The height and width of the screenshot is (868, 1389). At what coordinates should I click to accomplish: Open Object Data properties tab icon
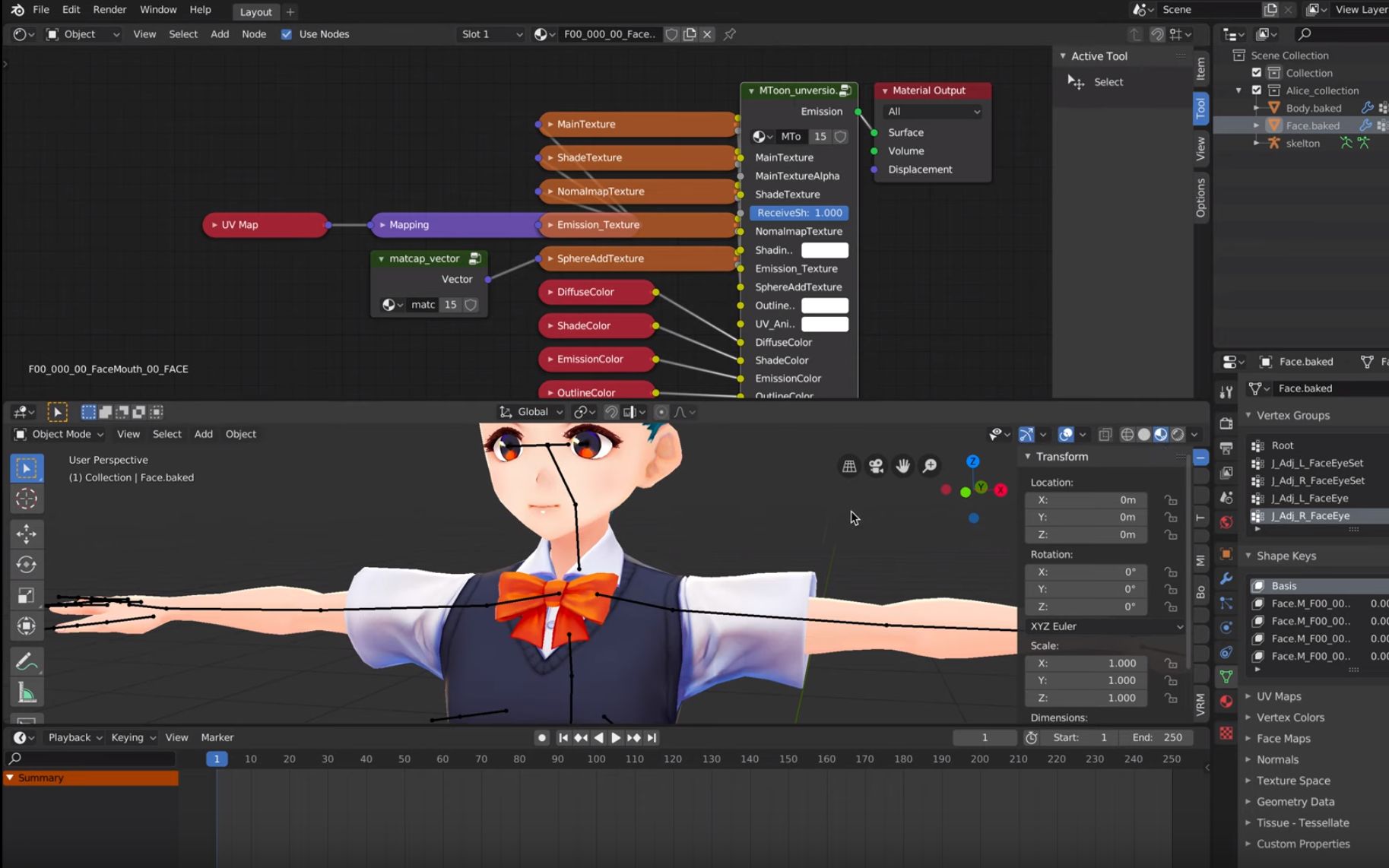pos(1226,676)
